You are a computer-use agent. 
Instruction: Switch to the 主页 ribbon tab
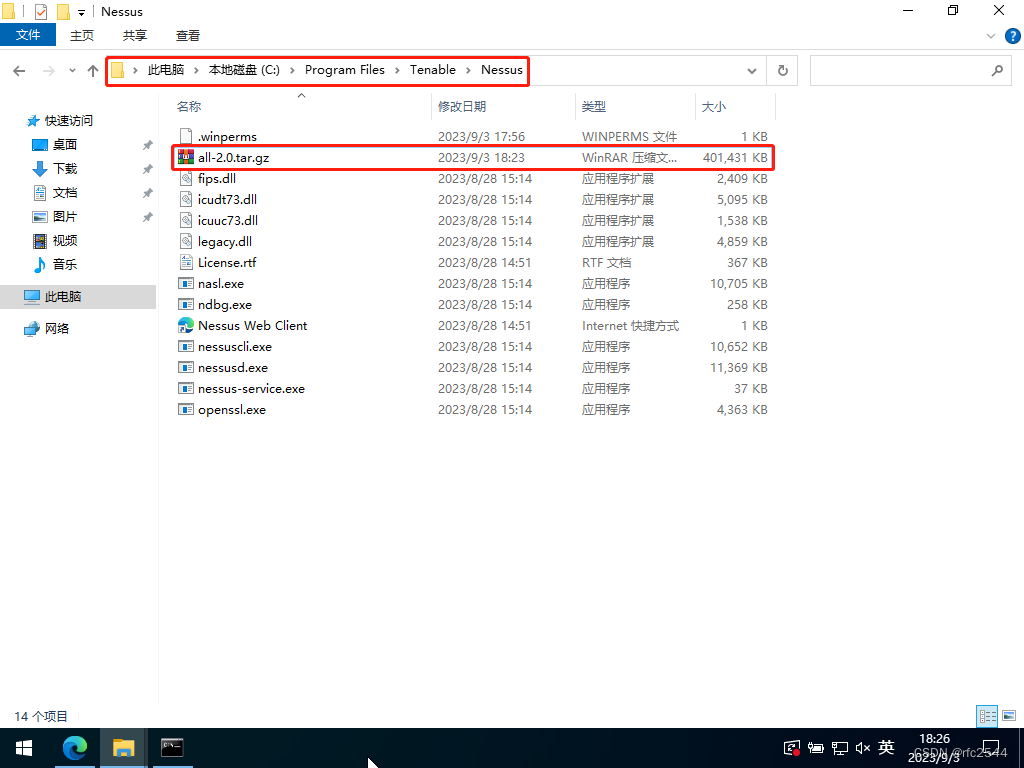click(82, 35)
